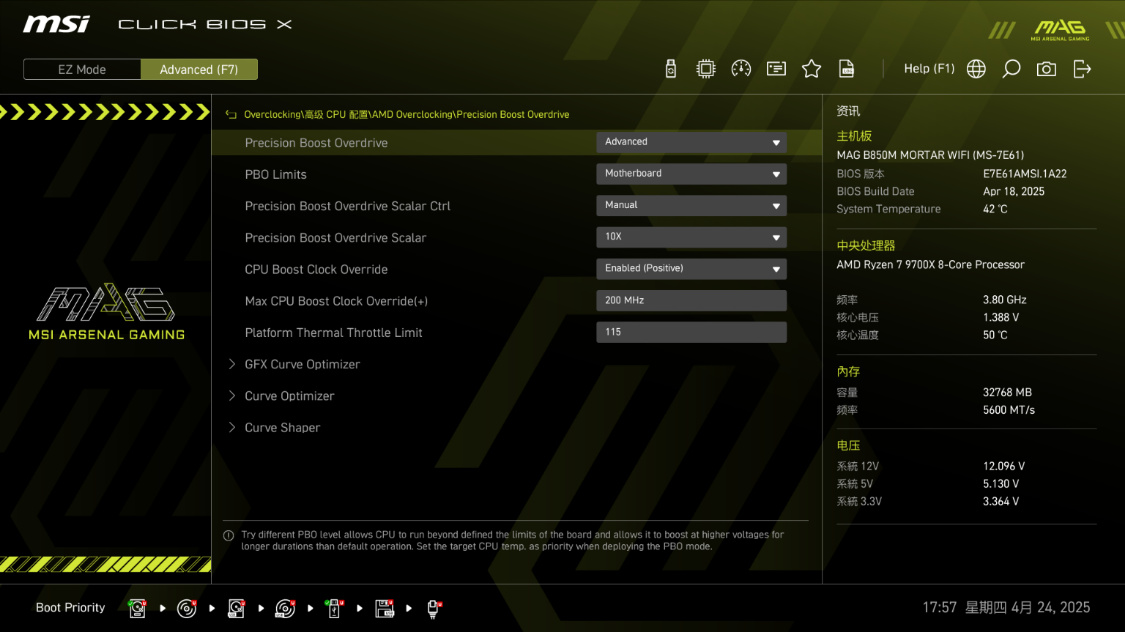Open CPU Boost Clock Override dropdown
The width and height of the screenshot is (1125, 632).
pos(691,268)
